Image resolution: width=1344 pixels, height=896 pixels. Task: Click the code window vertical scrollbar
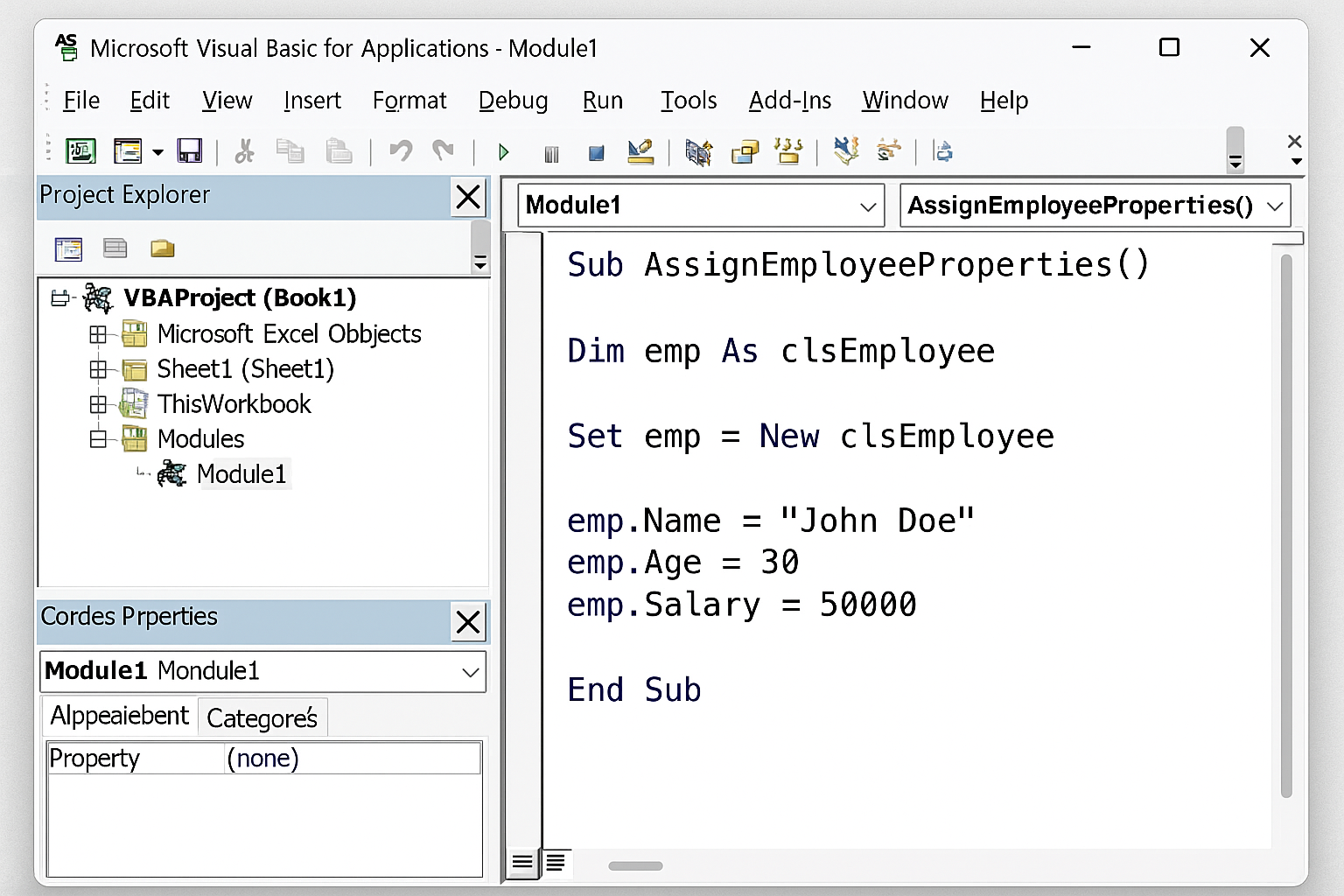coord(1286,525)
